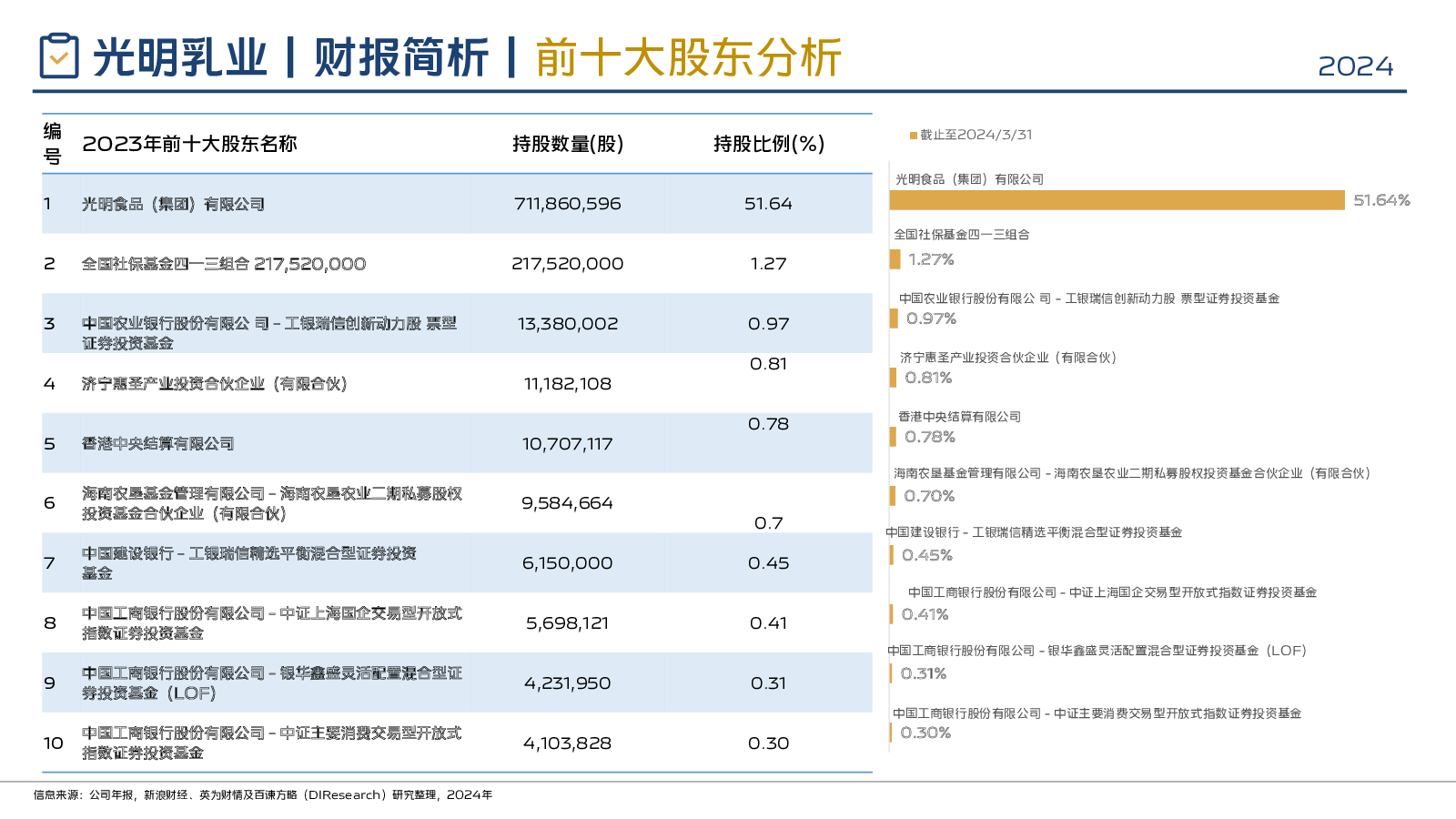Select the 2023年前十大股东名称 column header

(189, 144)
